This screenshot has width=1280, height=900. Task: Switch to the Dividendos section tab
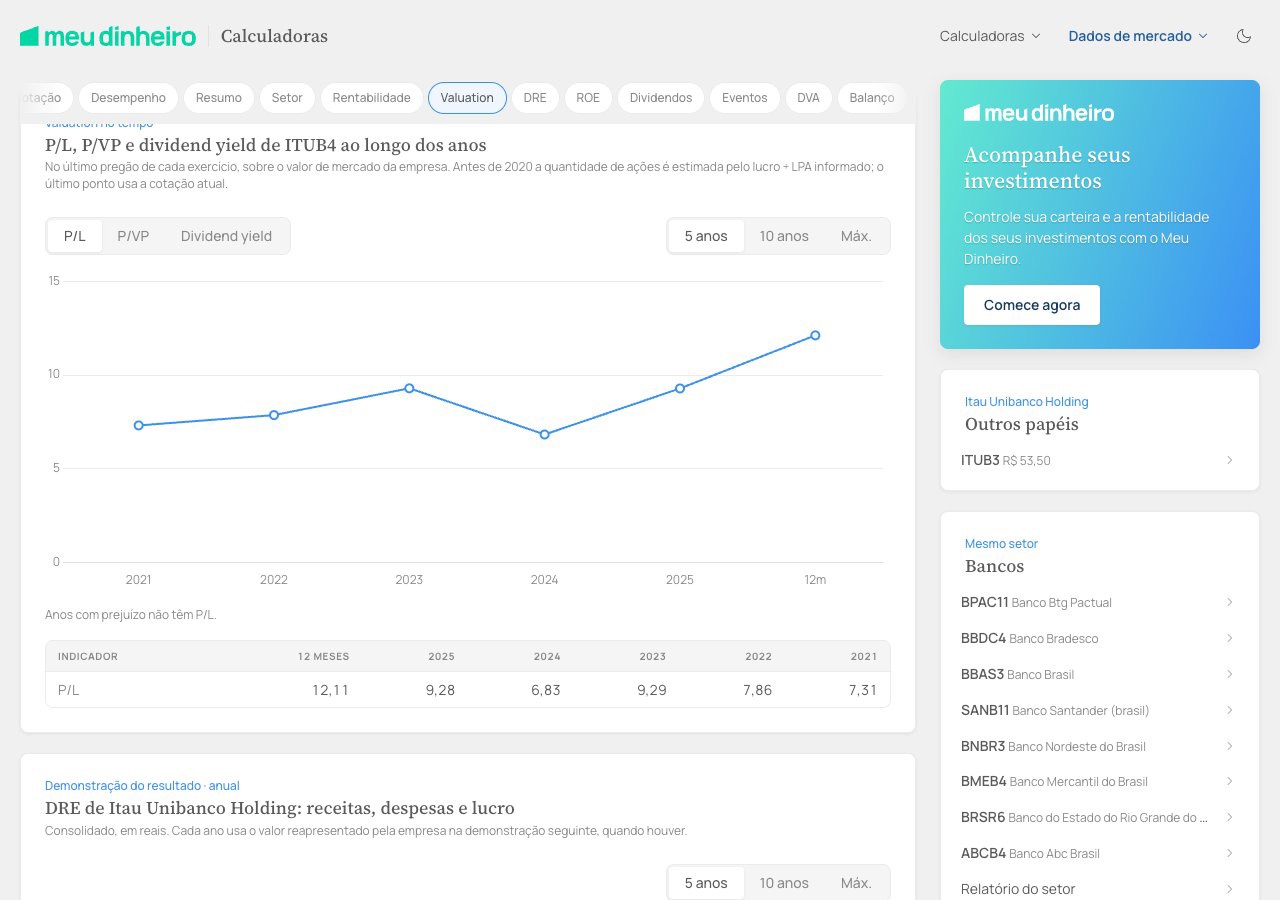(661, 98)
